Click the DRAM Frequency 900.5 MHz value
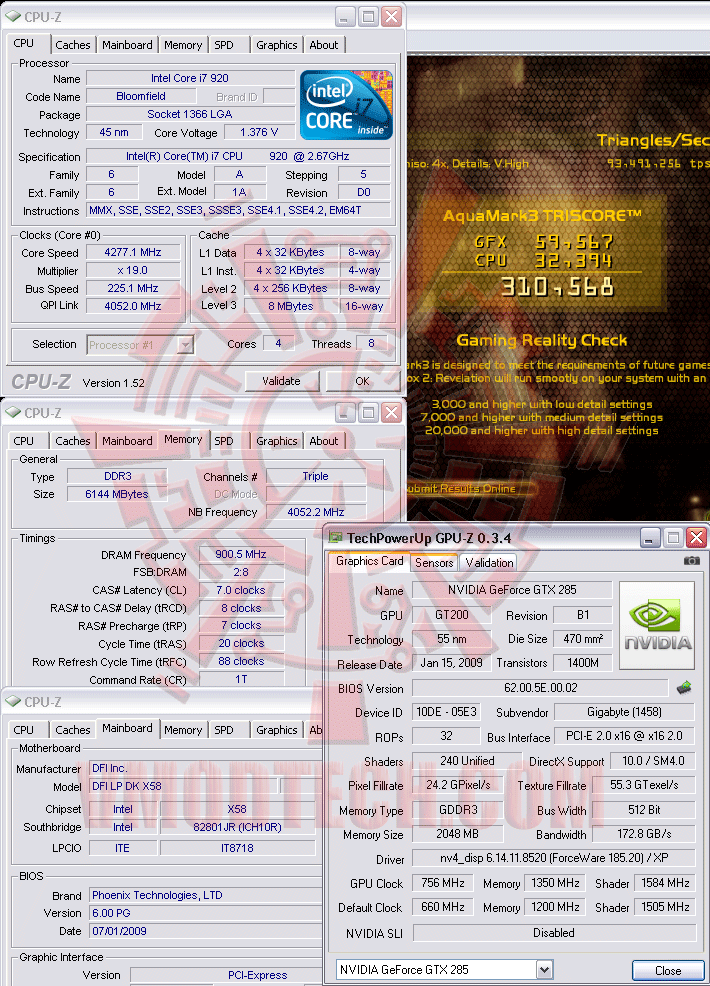Viewport: 710px width, 986px height. pos(241,555)
